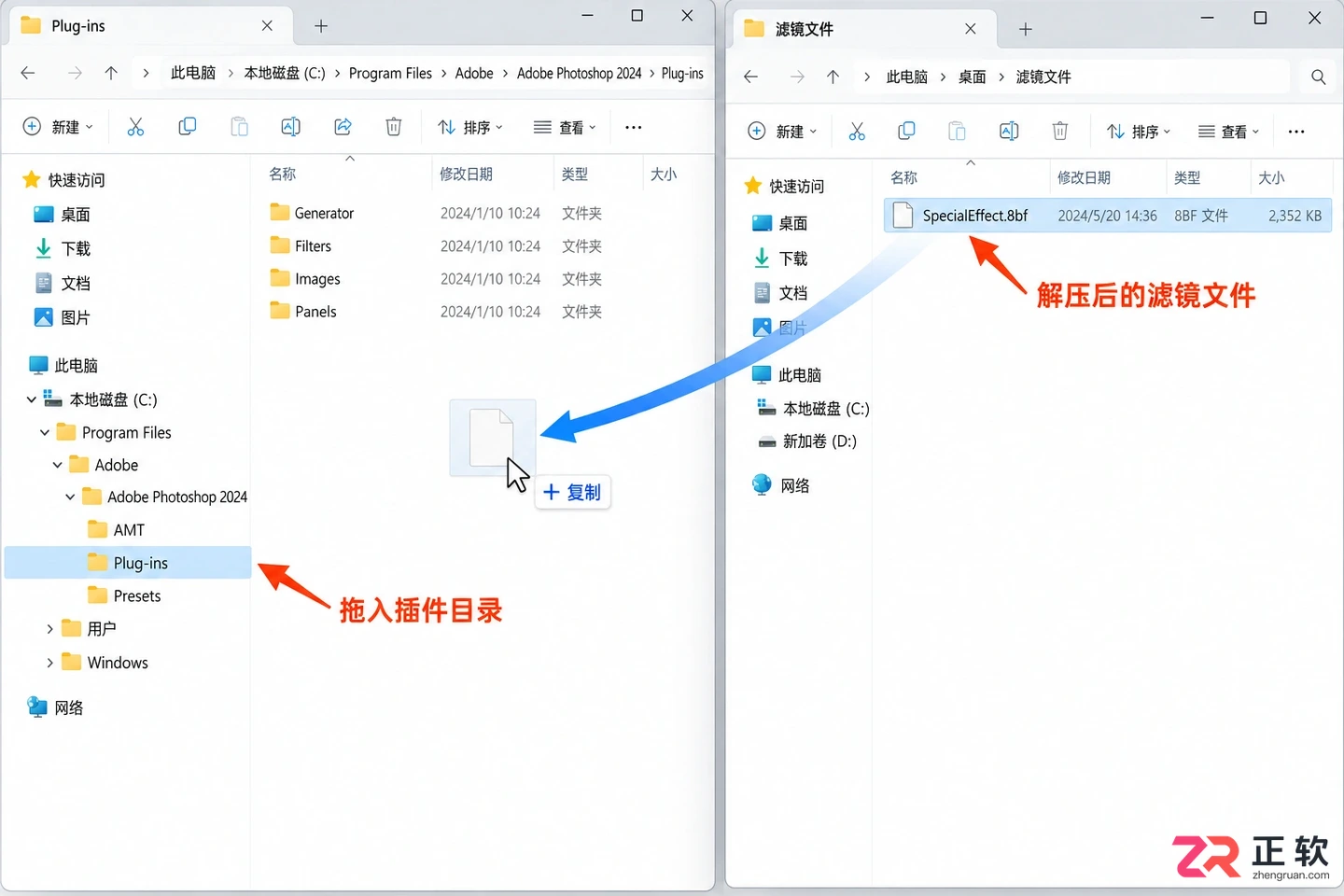Click Delete trash icon in 滤镜文件 window
The height and width of the screenshot is (896, 1344).
[x=1060, y=132]
